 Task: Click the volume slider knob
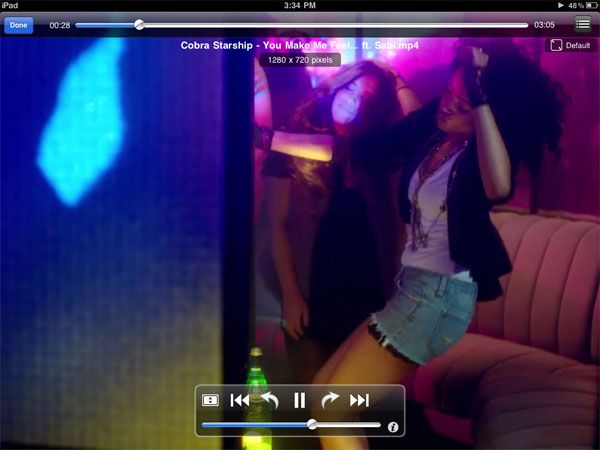[x=312, y=424]
